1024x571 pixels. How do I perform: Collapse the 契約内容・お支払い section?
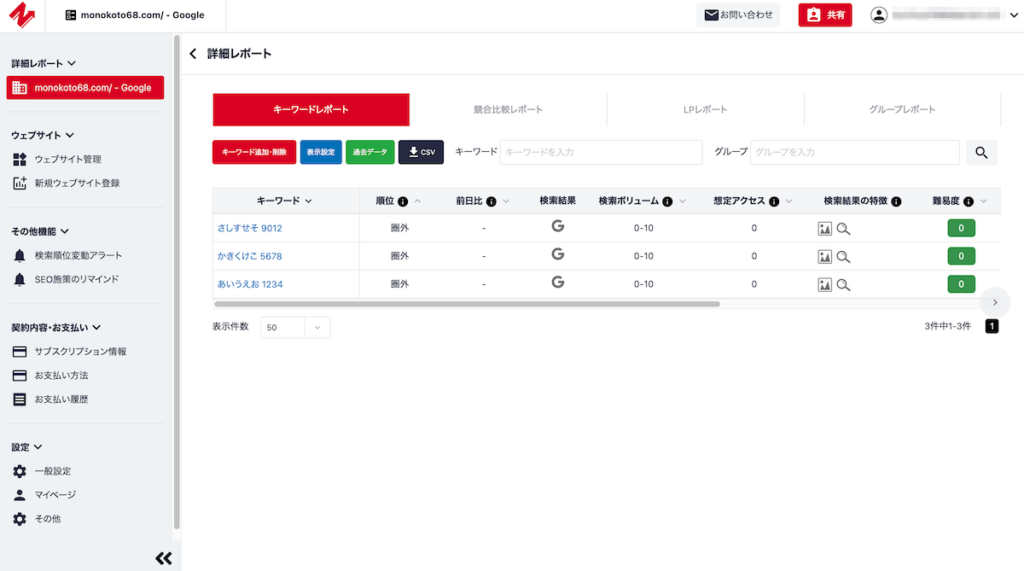tap(97, 327)
